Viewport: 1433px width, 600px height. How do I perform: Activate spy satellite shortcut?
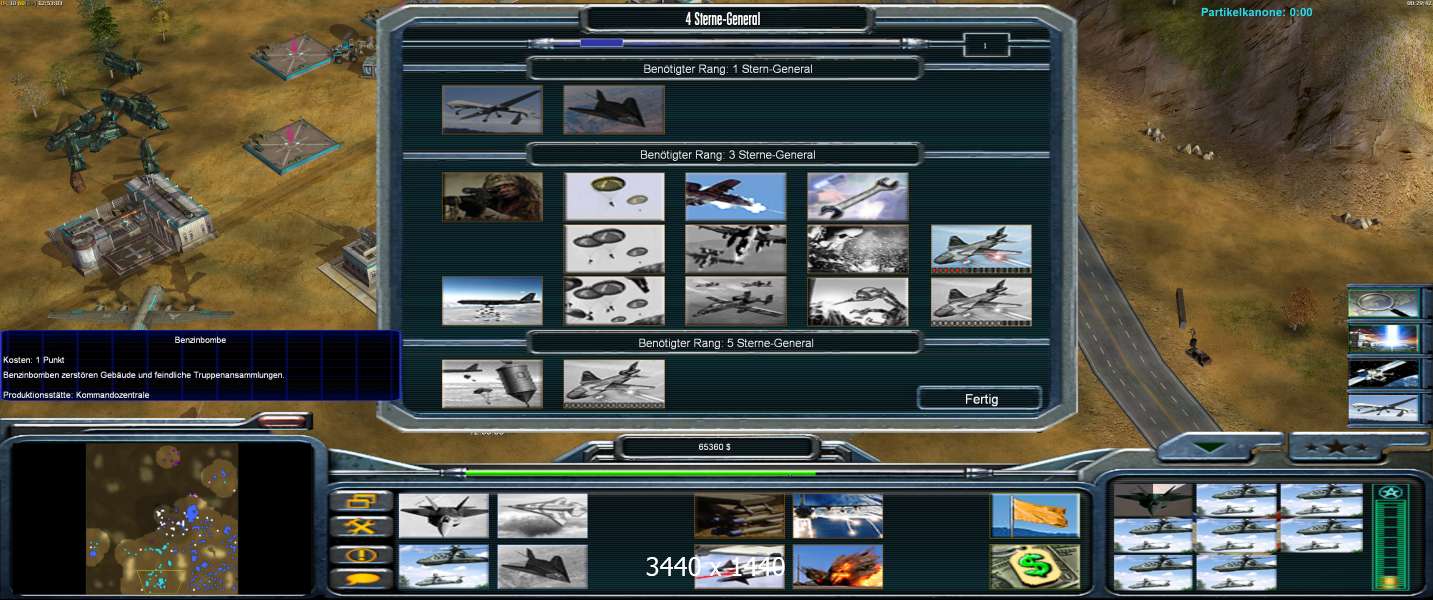[x=1383, y=373]
